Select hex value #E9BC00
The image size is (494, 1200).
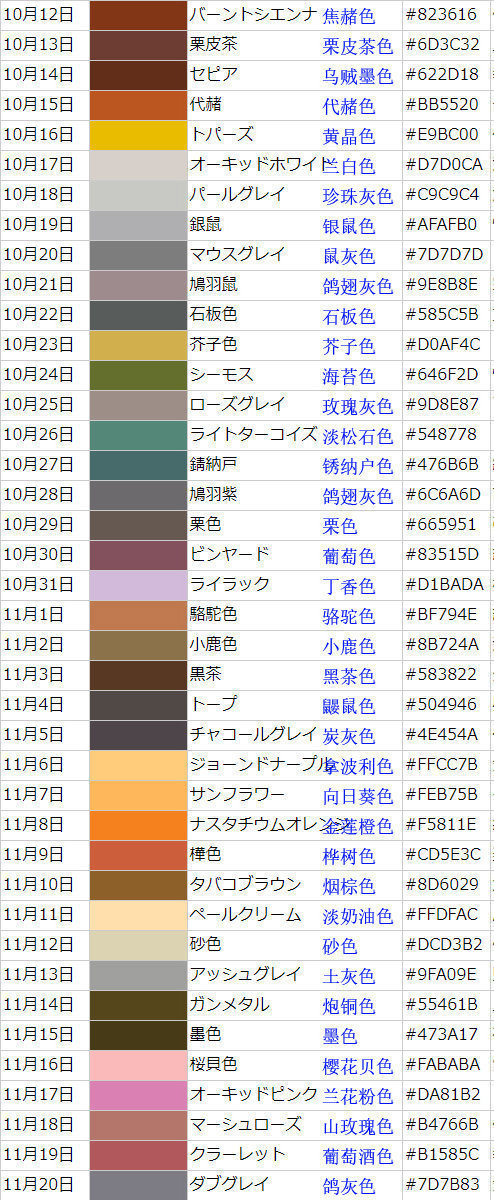click(x=442, y=135)
